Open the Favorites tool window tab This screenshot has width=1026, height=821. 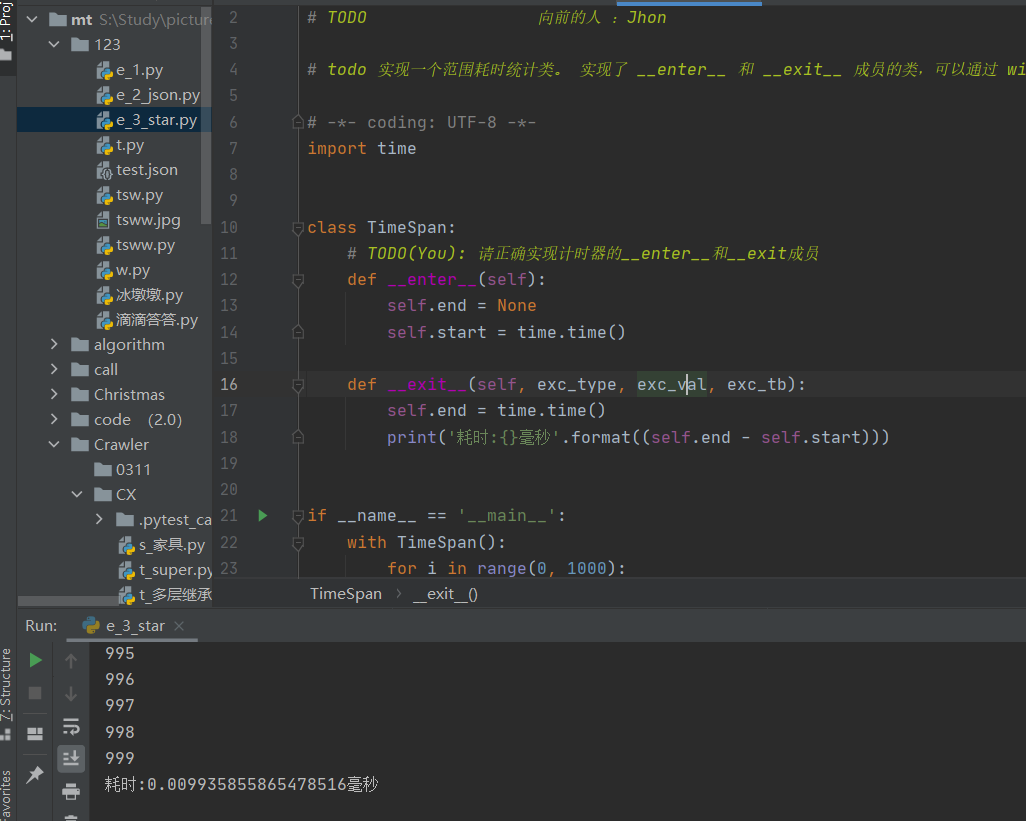point(6,794)
